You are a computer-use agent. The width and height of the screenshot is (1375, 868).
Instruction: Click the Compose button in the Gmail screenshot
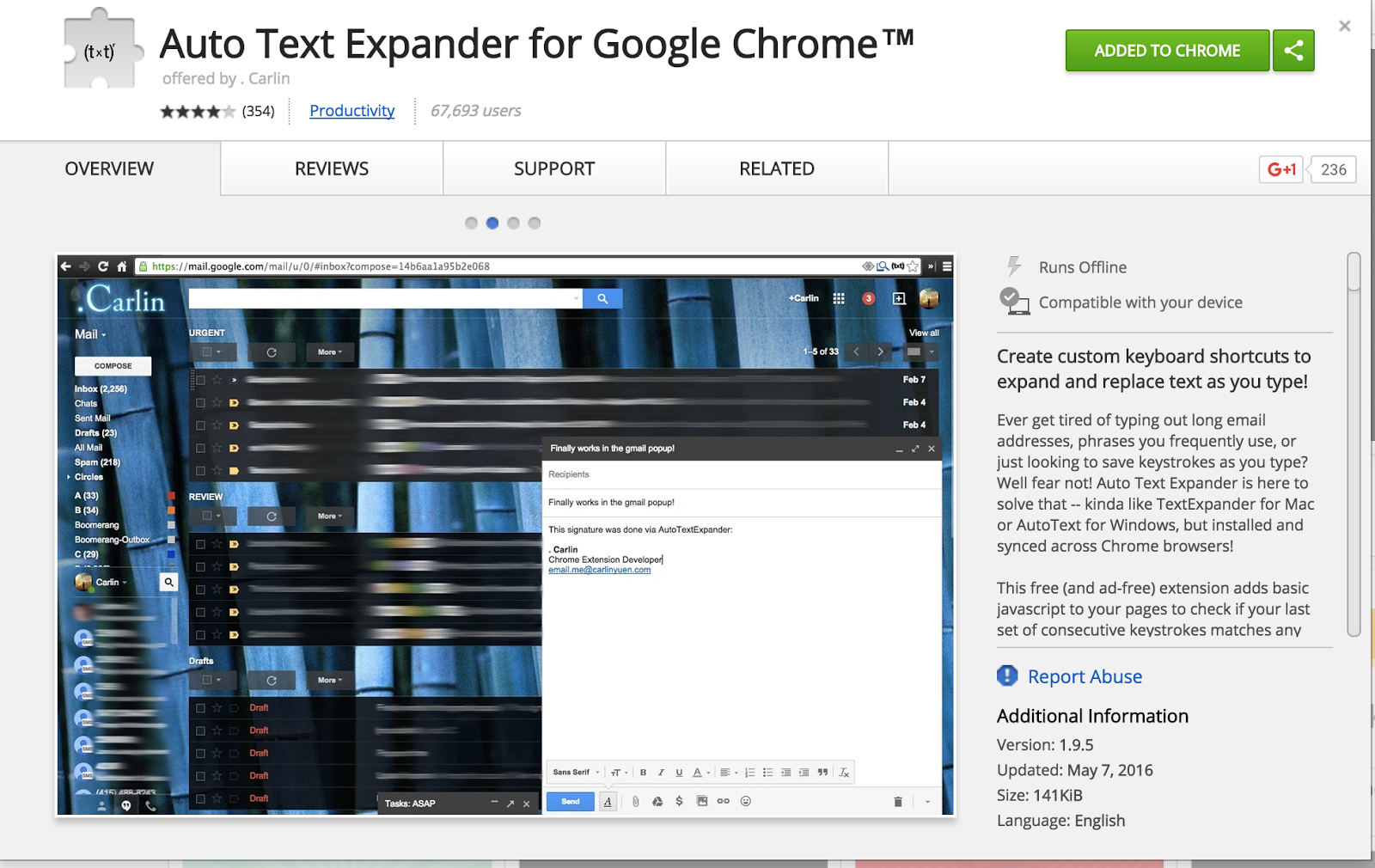[x=113, y=366]
